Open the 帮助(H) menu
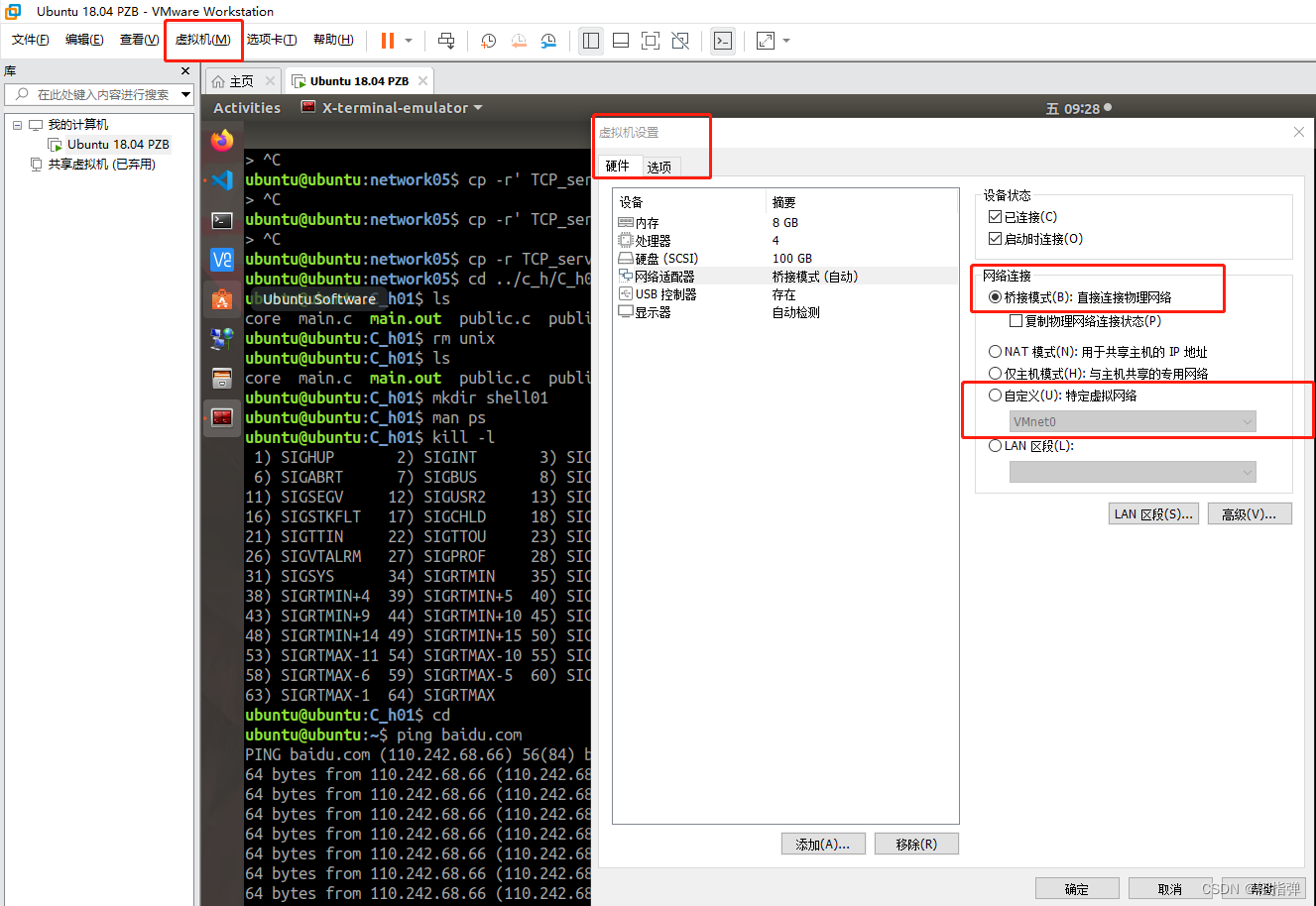Viewport: 1316px width, 906px height. (x=333, y=40)
